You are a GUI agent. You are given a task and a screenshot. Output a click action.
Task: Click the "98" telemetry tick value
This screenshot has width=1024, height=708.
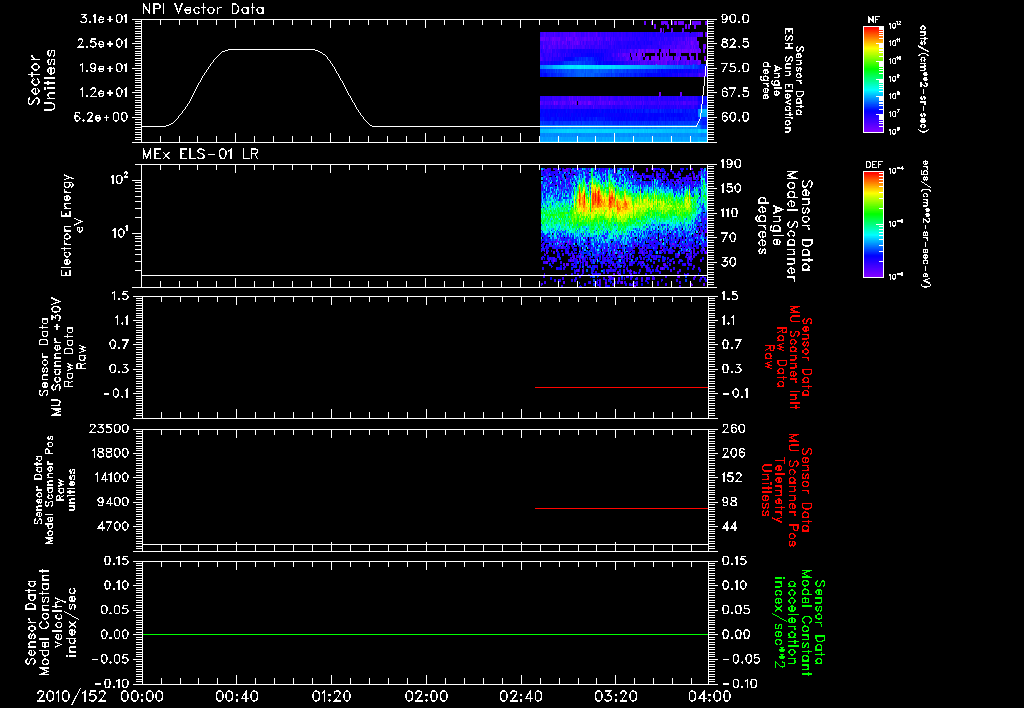pyautogui.click(x=729, y=502)
